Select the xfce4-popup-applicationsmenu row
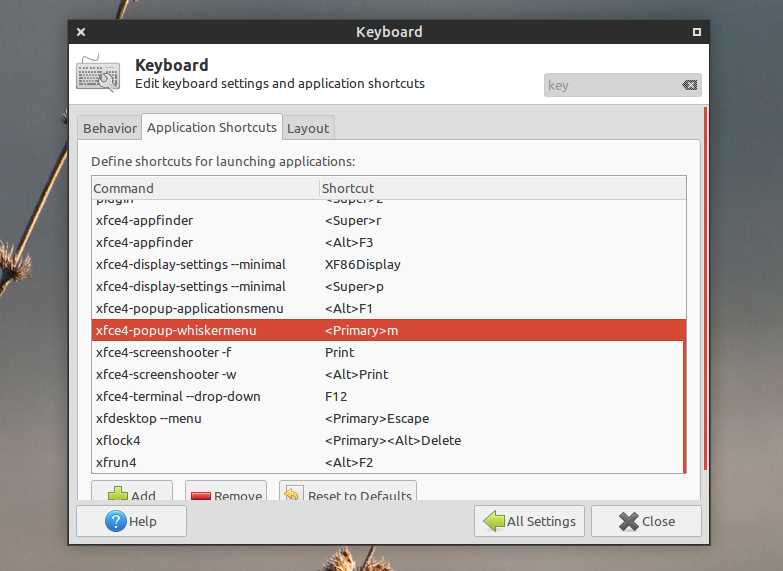Viewport: 783px width, 571px height. click(388, 308)
